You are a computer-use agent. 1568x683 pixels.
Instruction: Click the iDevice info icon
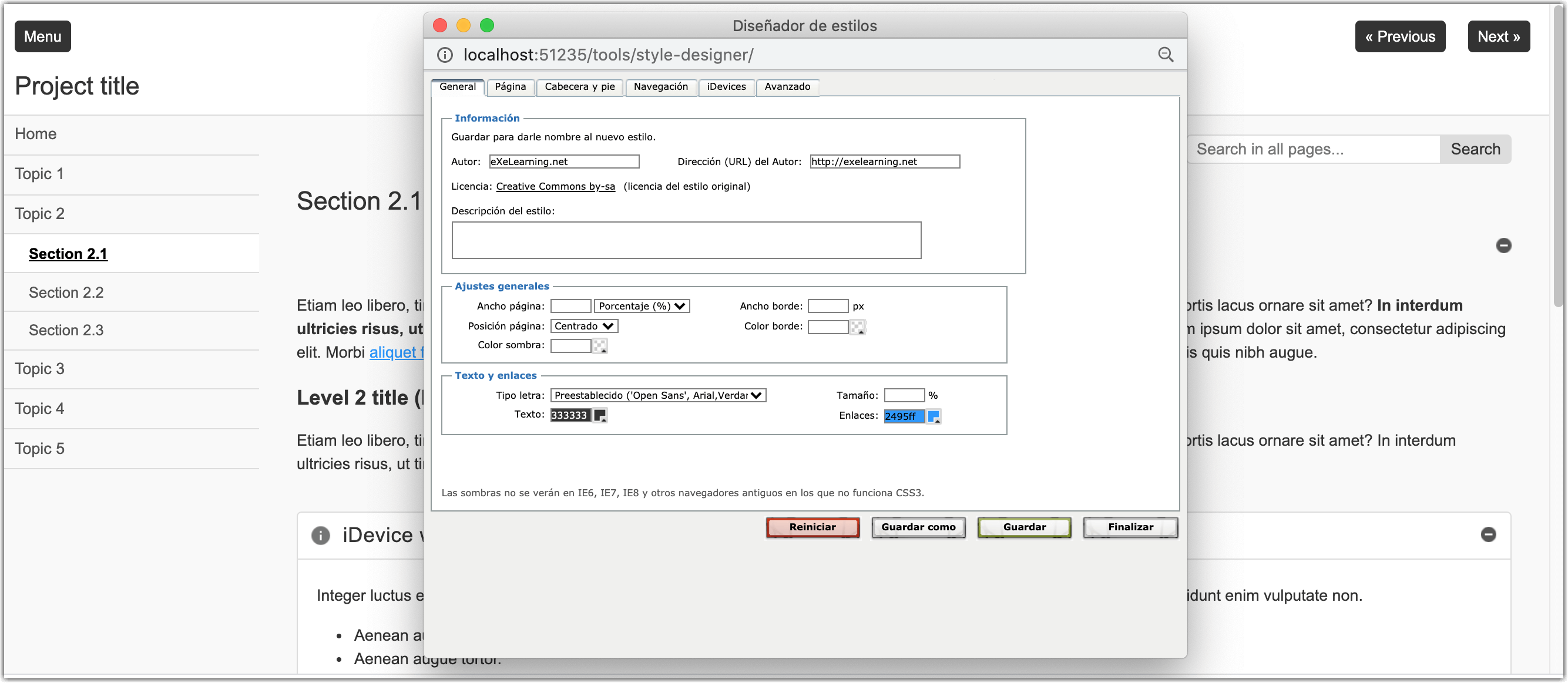[321, 535]
